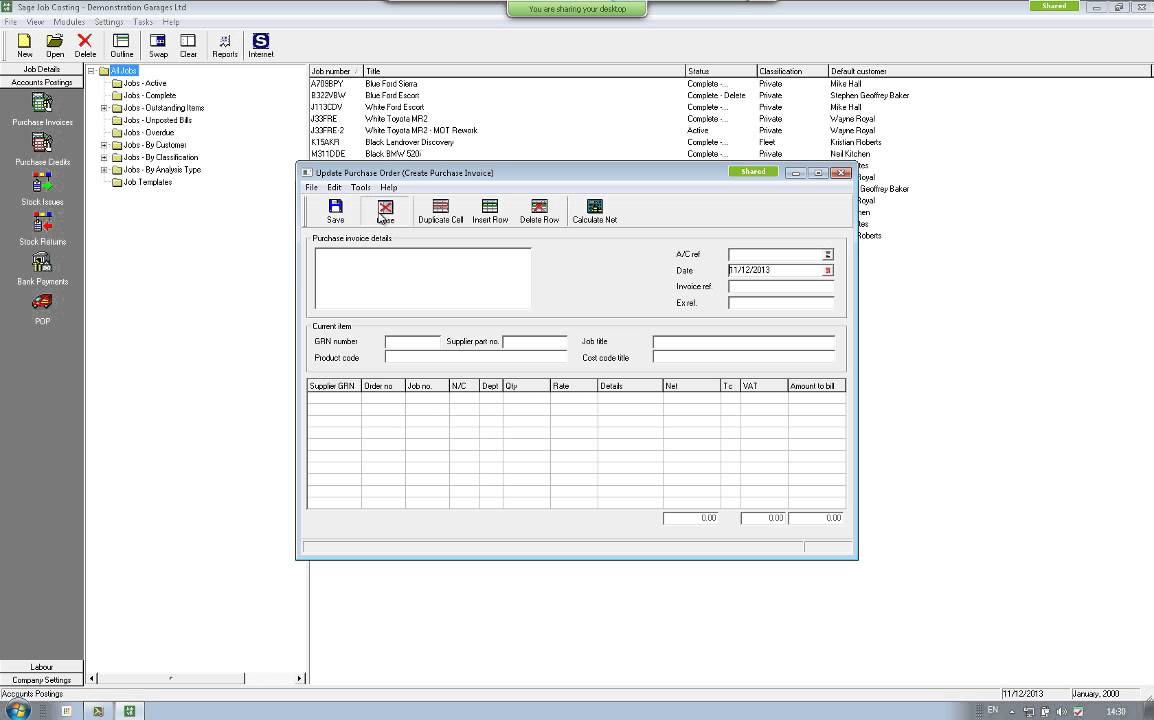The image size is (1154, 720).
Task: Sort by Classification column header
Action: [x=792, y=71]
